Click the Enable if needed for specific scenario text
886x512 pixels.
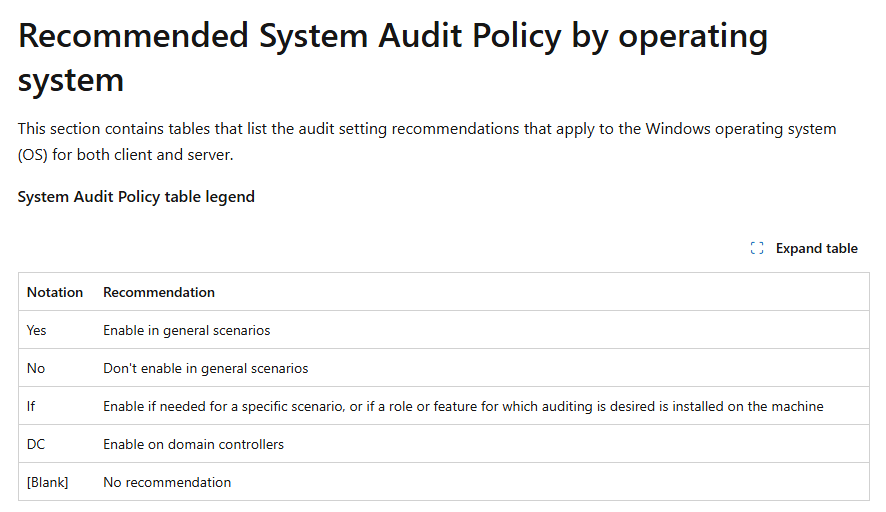(x=463, y=406)
